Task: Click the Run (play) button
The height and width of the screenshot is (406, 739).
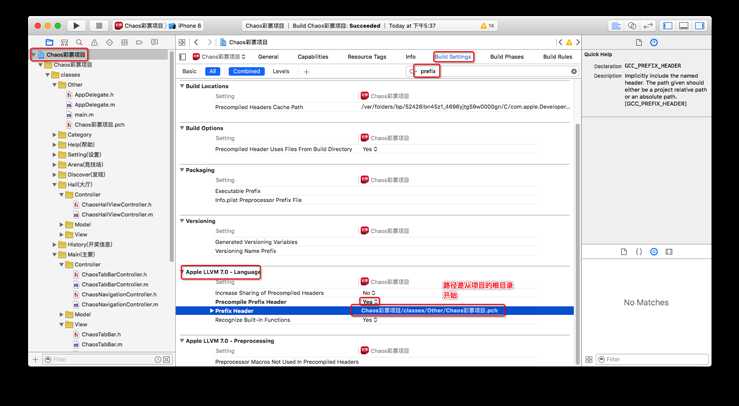Action: coord(76,26)
